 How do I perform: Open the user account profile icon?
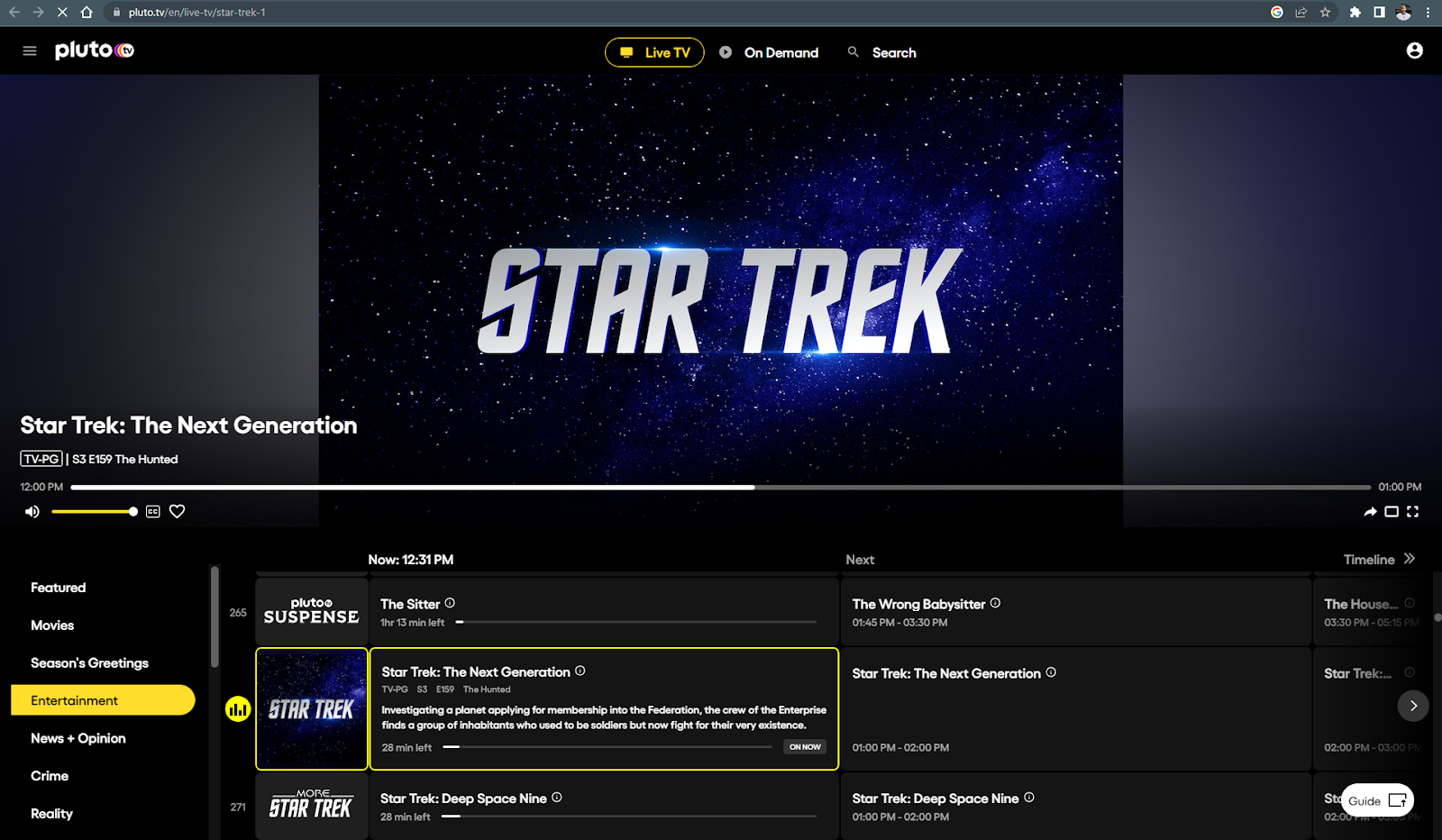1415,50
